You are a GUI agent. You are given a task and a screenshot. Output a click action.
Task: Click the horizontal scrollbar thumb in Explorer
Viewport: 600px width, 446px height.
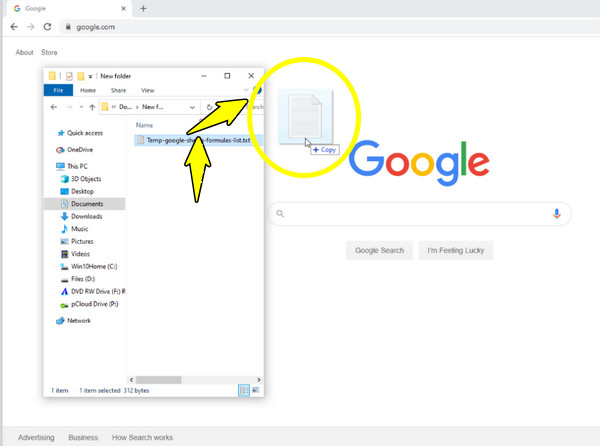click(x=158, y=380)
